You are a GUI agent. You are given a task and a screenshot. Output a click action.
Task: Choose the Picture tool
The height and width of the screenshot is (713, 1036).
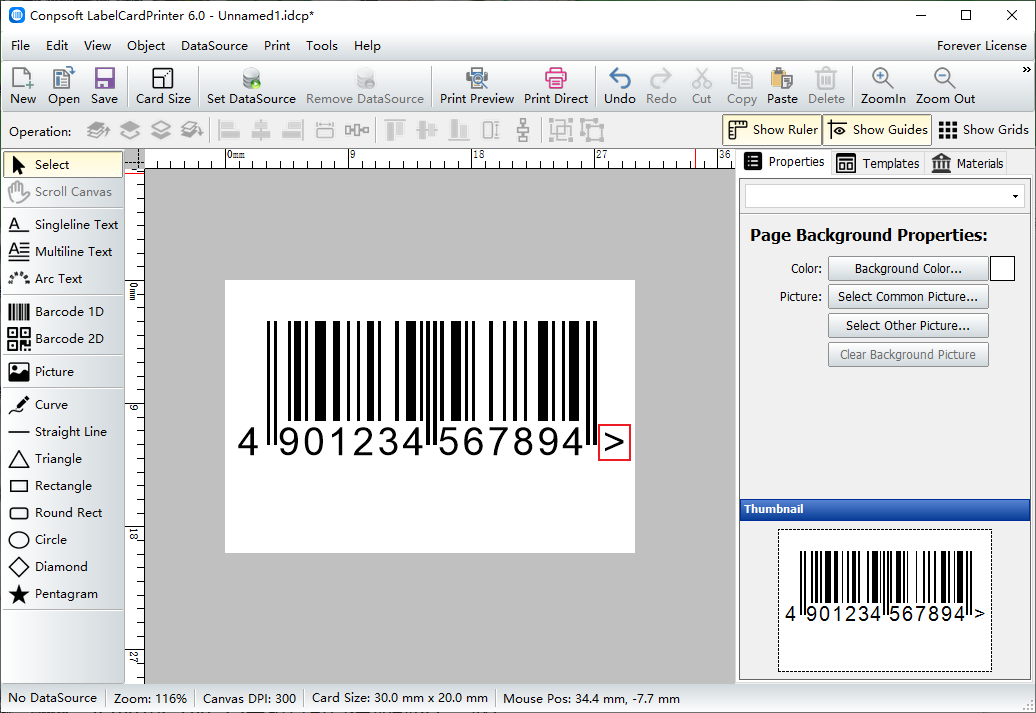click(x=63, y=371)
